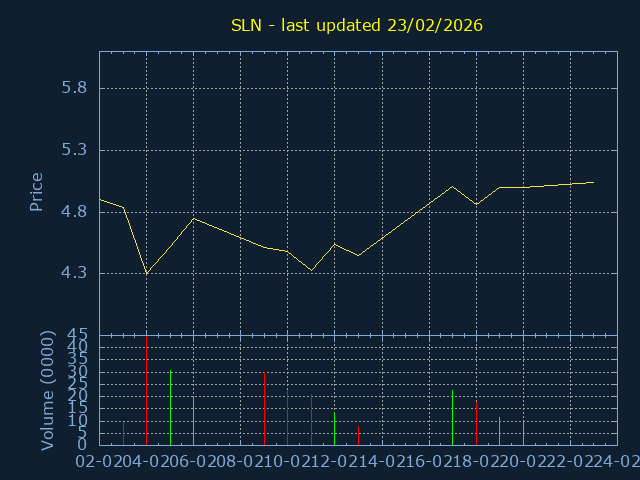Screen dimensions: 640x480
Task: Click the shortest red volume bar
Action: (x=358, y=435)
